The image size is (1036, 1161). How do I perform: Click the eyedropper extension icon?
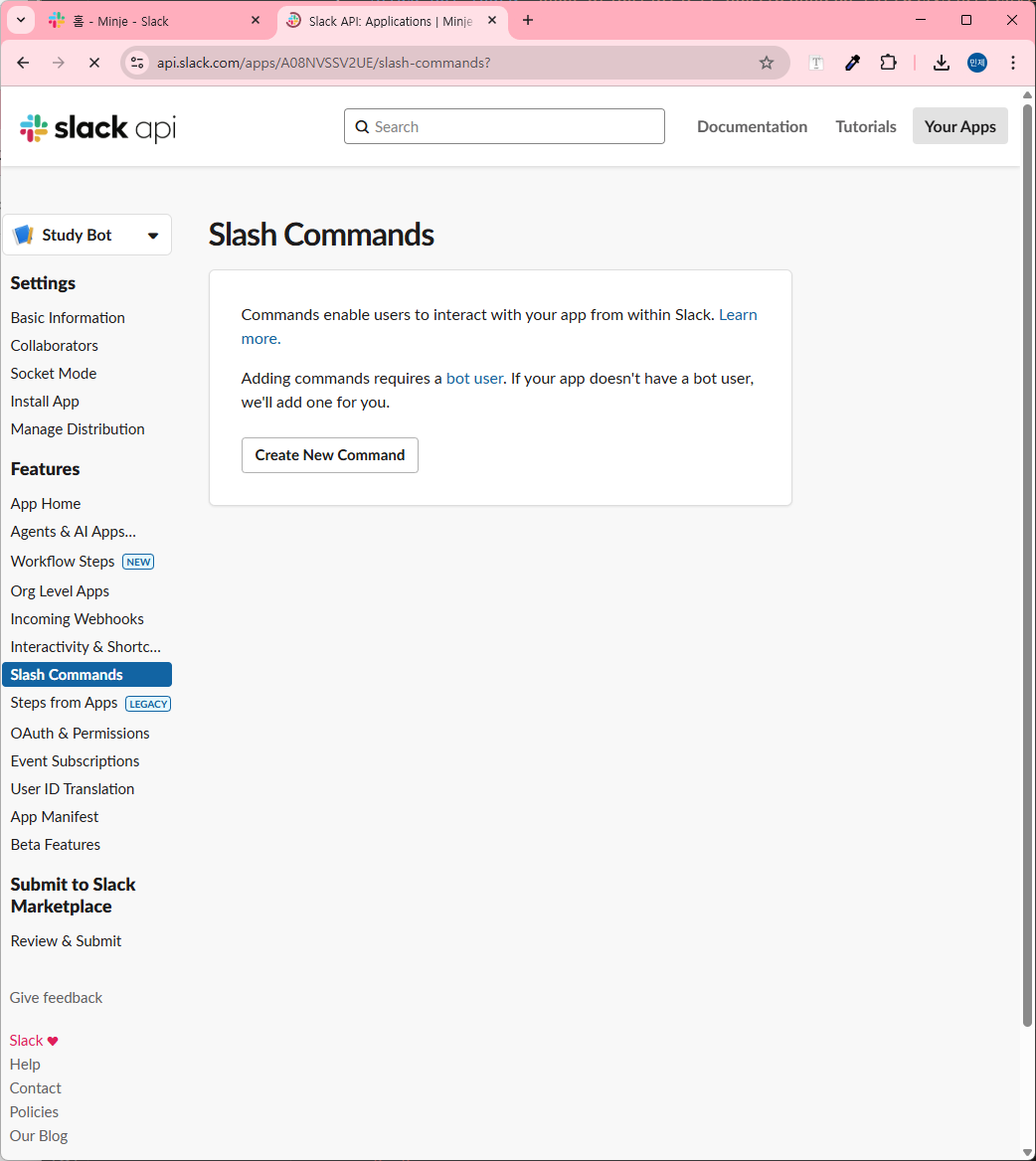click(x=852, y=63)
